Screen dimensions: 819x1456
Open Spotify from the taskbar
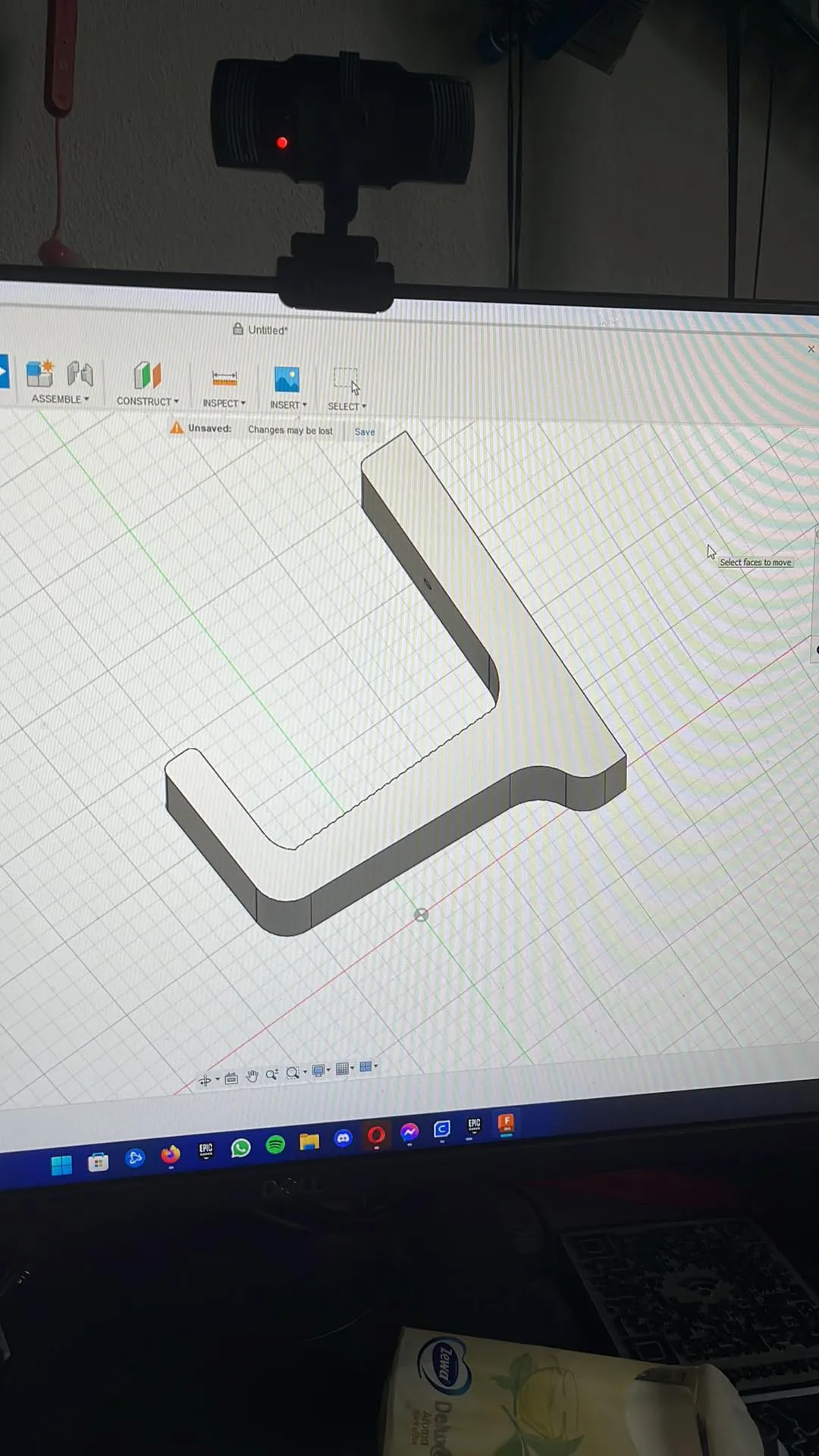[275, 1144]
